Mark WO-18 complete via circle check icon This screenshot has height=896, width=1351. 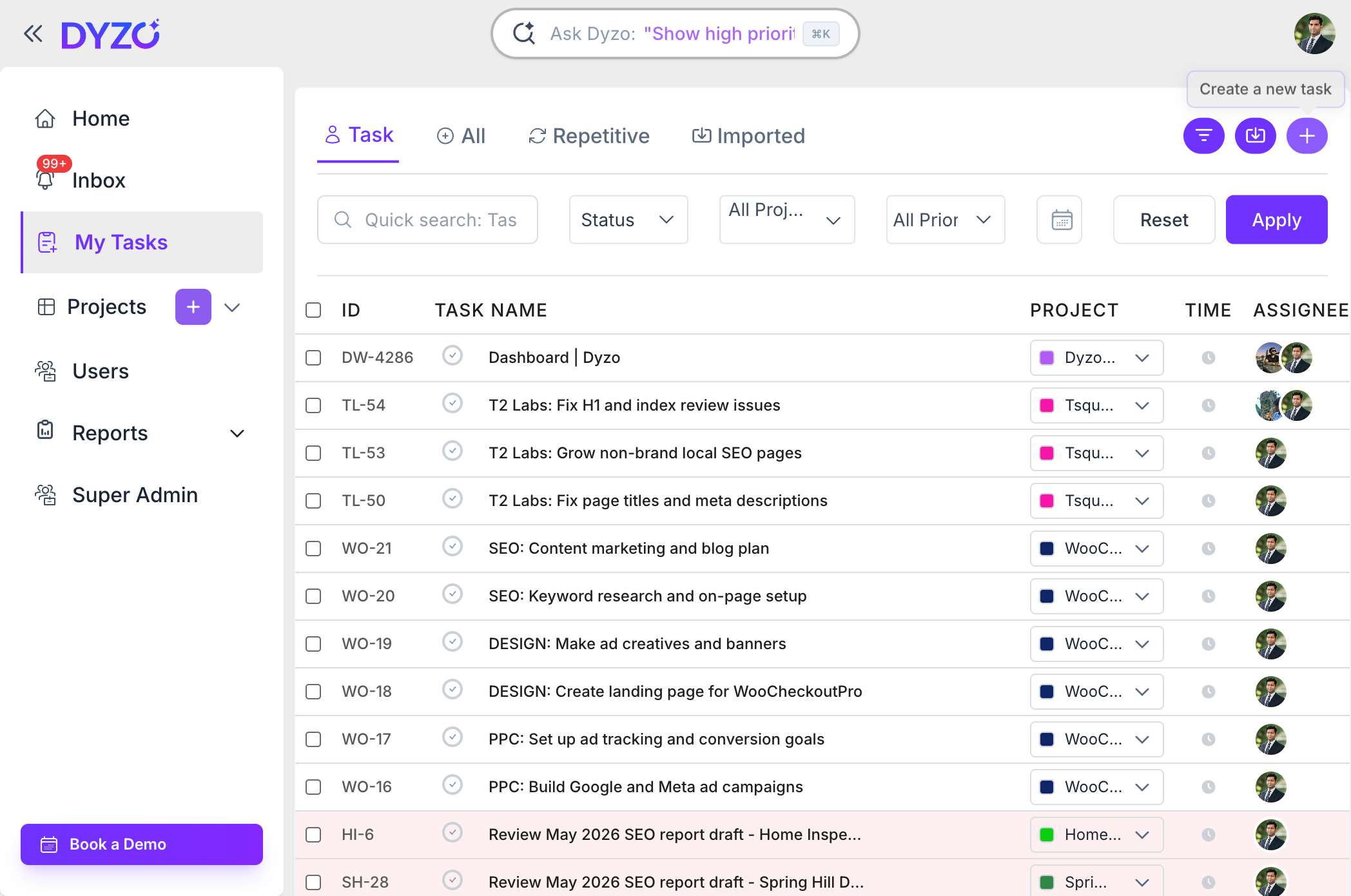tap(452, 689)
